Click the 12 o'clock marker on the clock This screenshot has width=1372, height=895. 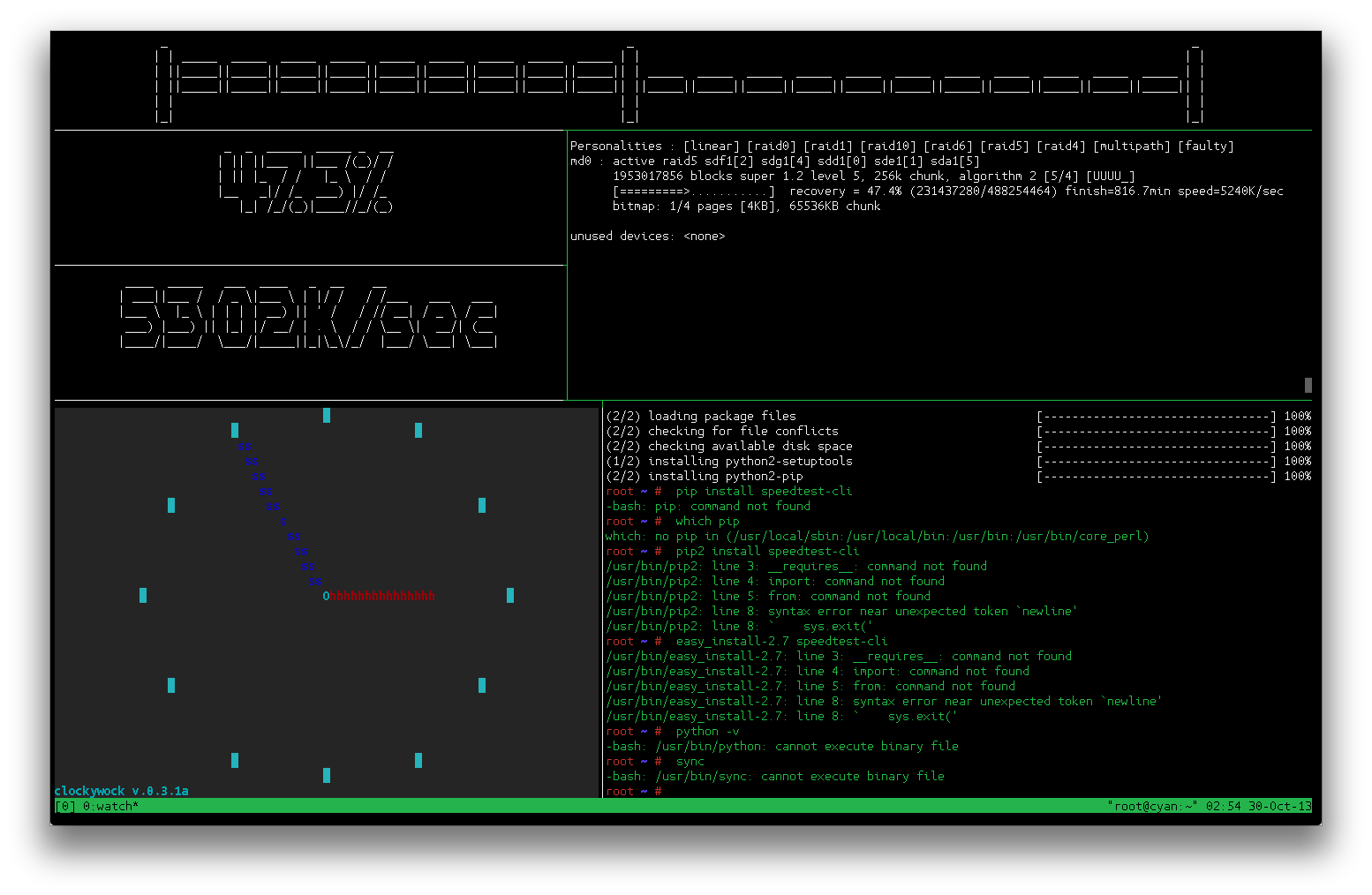[x=327, y=415]
